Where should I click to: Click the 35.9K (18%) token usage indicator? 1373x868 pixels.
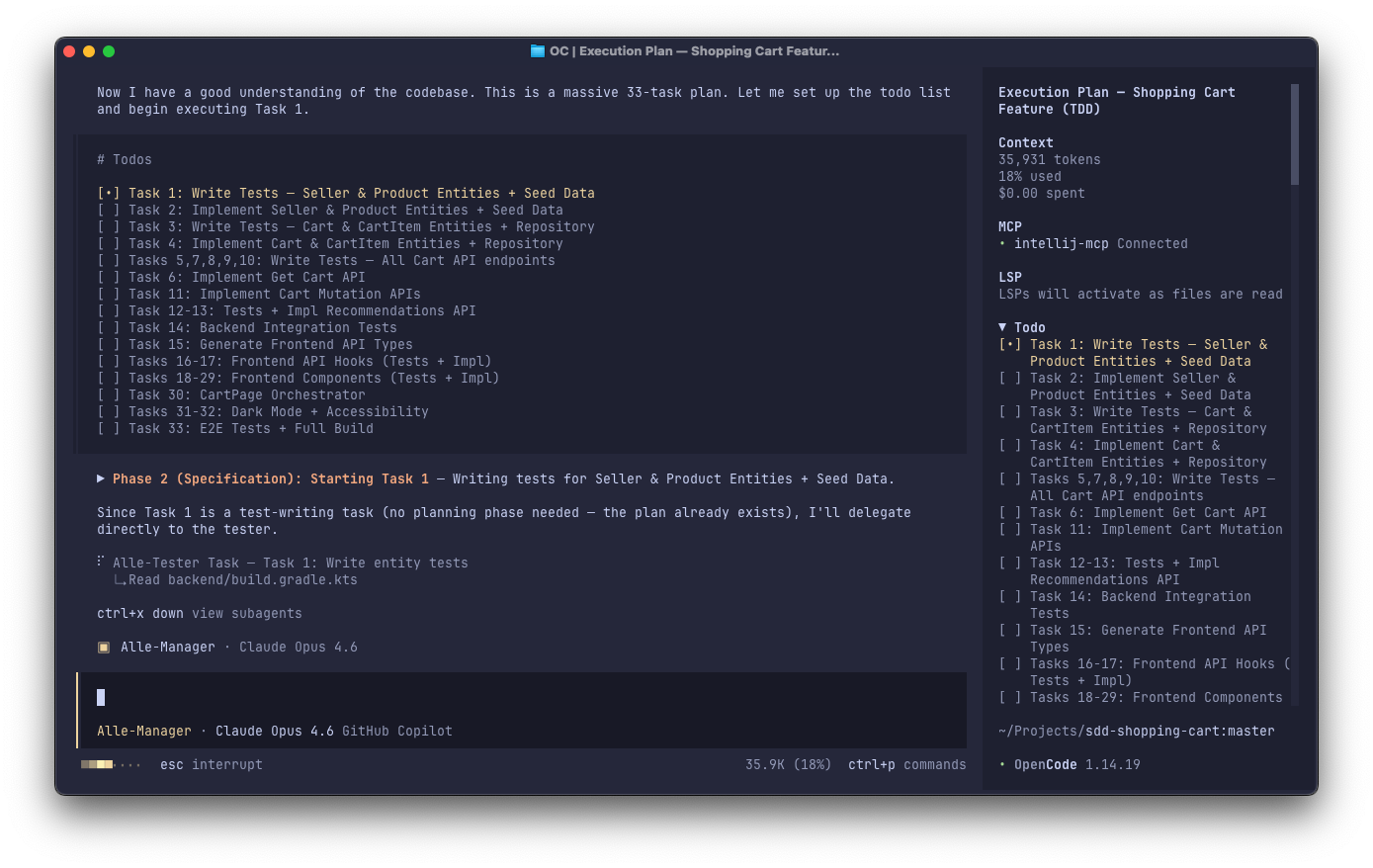(788, 765)
